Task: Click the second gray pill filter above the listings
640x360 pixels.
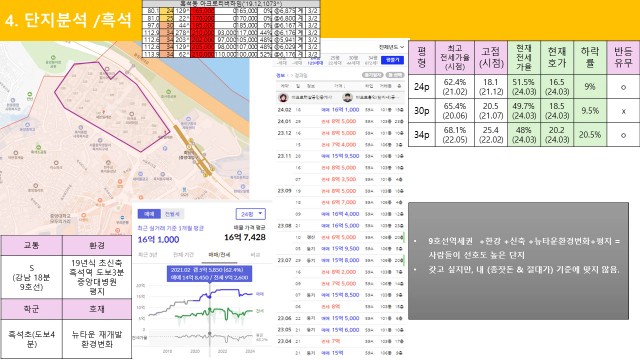Action: click(395, 75)
